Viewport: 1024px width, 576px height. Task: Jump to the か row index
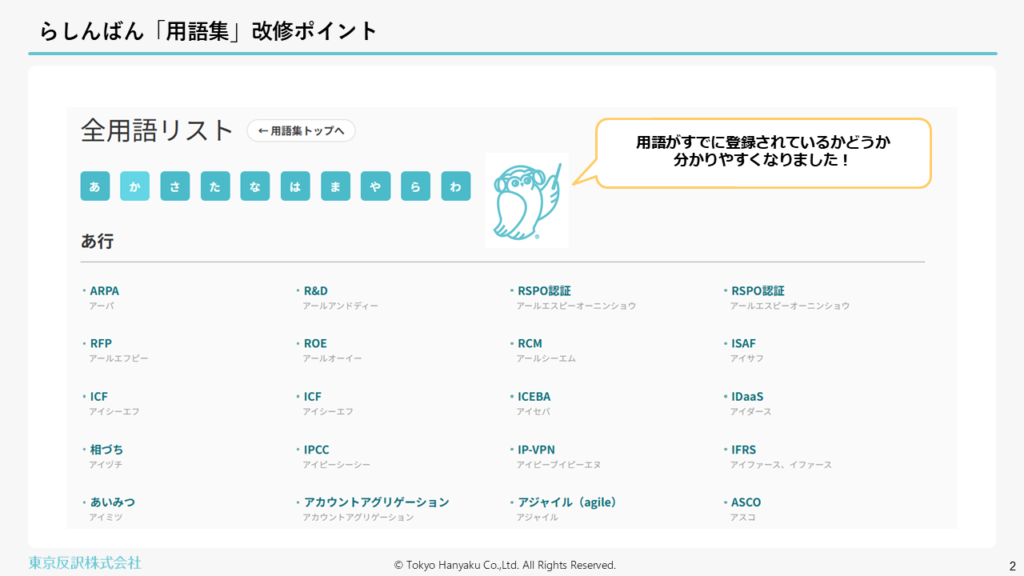[135, 186]
